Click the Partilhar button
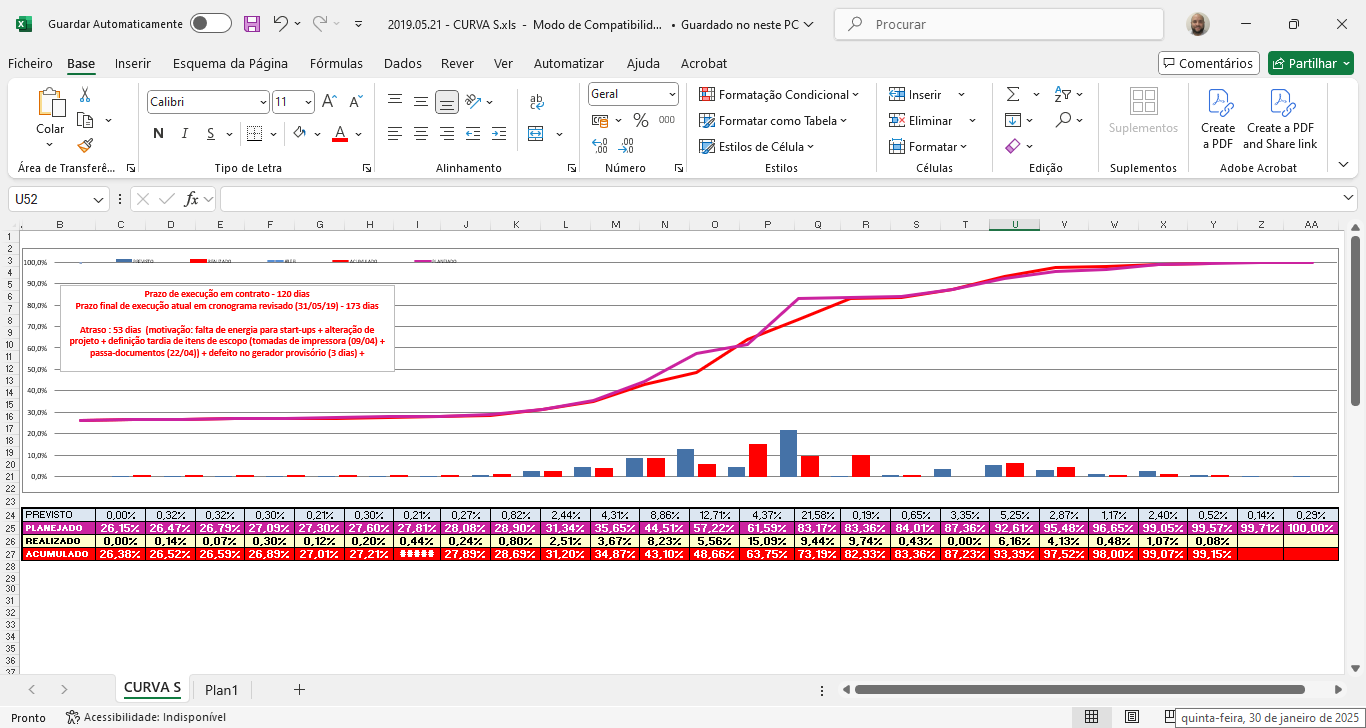The width and height of the screenshot is (1366, 728). [x=1310, y=63]
